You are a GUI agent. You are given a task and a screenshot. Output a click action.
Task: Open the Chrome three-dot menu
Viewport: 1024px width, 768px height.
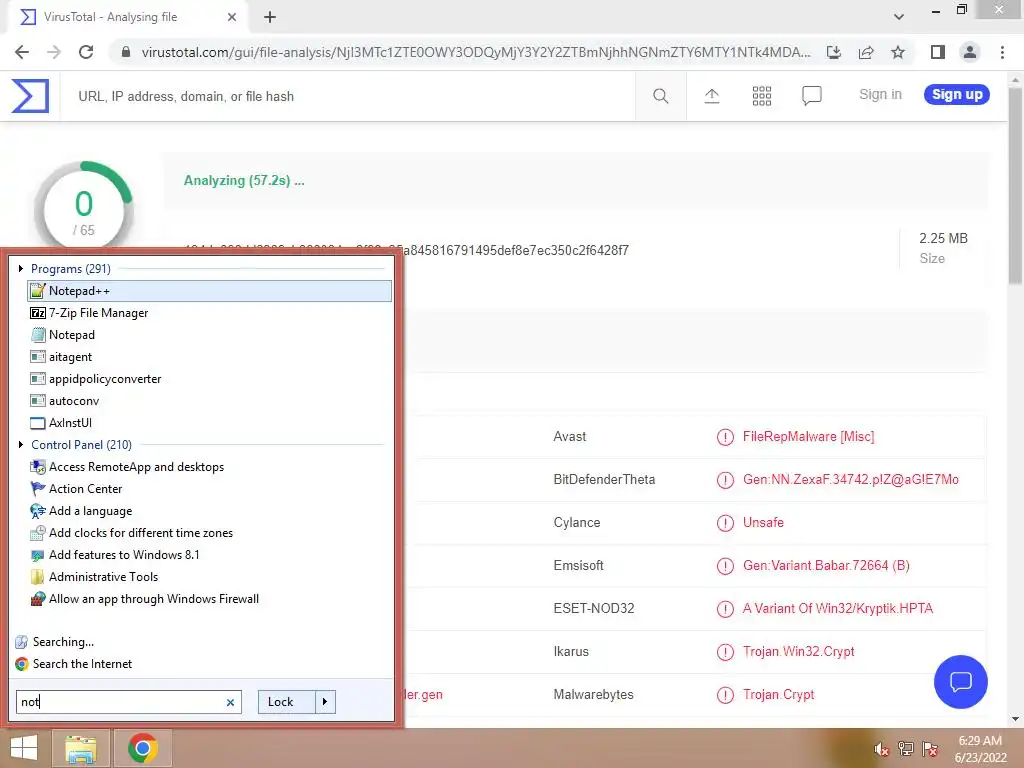click(x=1002, y=52)
